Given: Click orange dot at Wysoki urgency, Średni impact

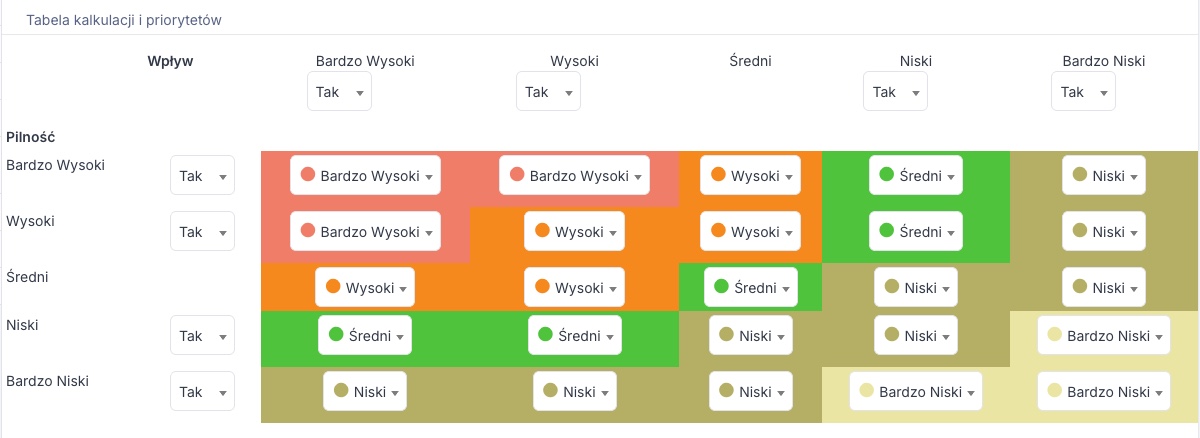Looking at the screenshot, I should point(718,230).
